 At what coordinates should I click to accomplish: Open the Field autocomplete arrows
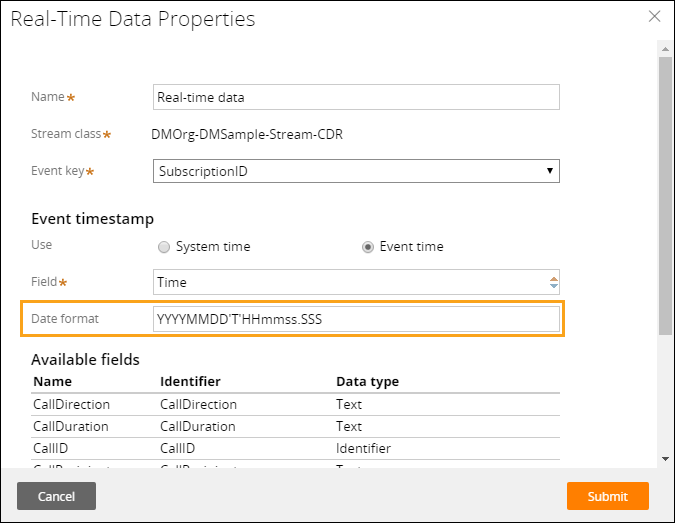554,282
